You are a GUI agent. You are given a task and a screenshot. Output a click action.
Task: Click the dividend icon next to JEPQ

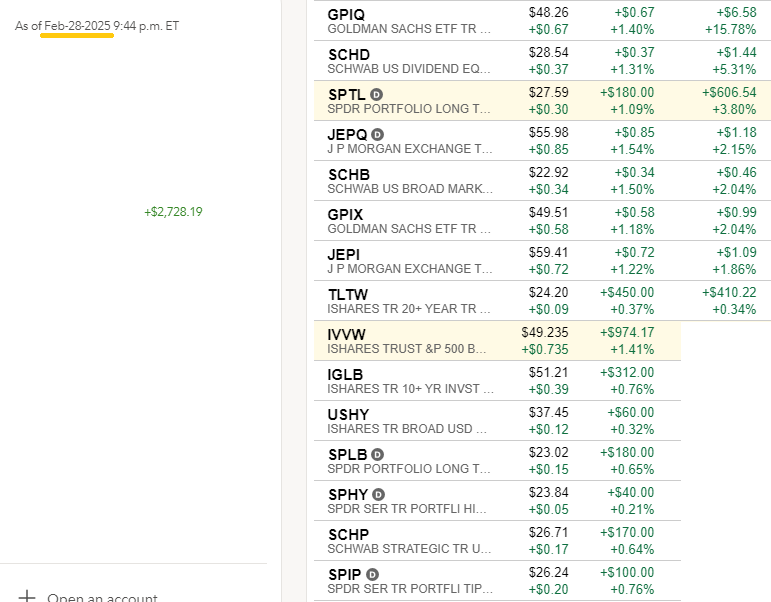377,134
